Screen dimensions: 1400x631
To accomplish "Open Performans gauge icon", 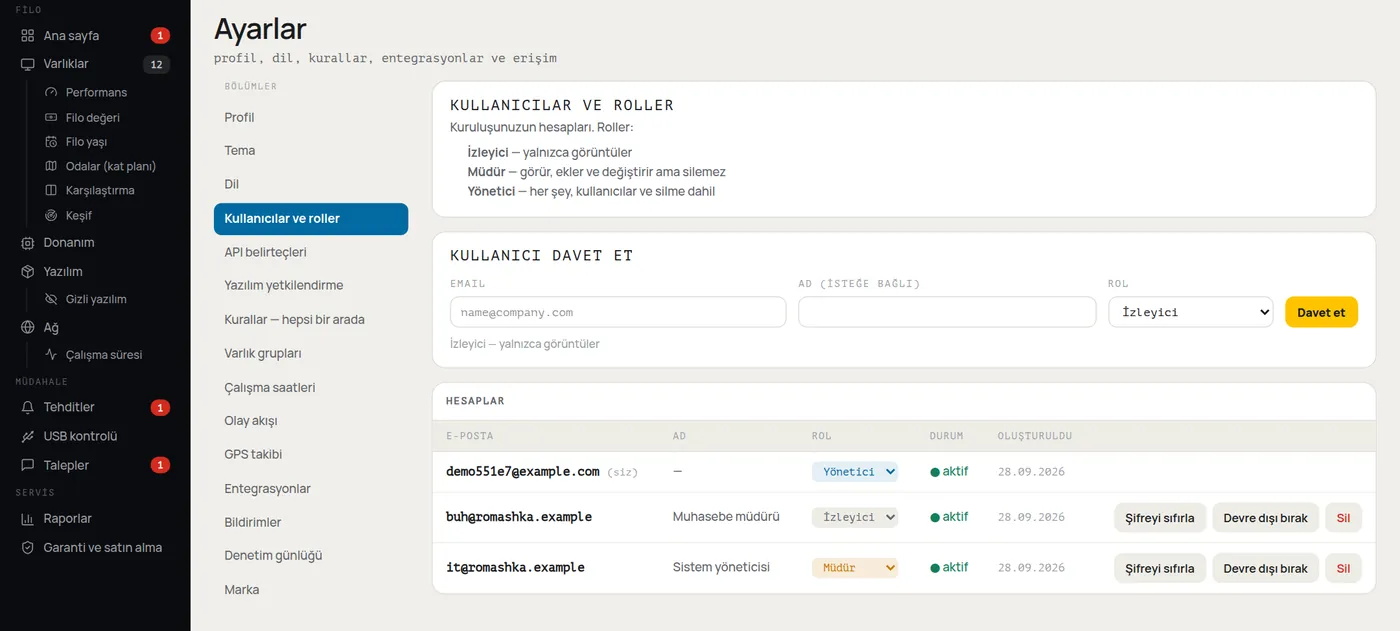I will coord(52,92).
